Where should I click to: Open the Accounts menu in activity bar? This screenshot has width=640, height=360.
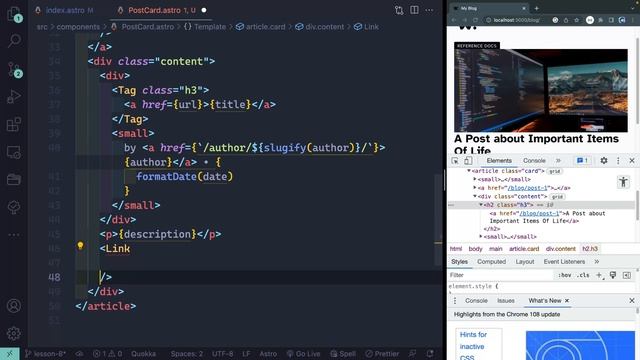pyautogui.click(x=14, y=306)
